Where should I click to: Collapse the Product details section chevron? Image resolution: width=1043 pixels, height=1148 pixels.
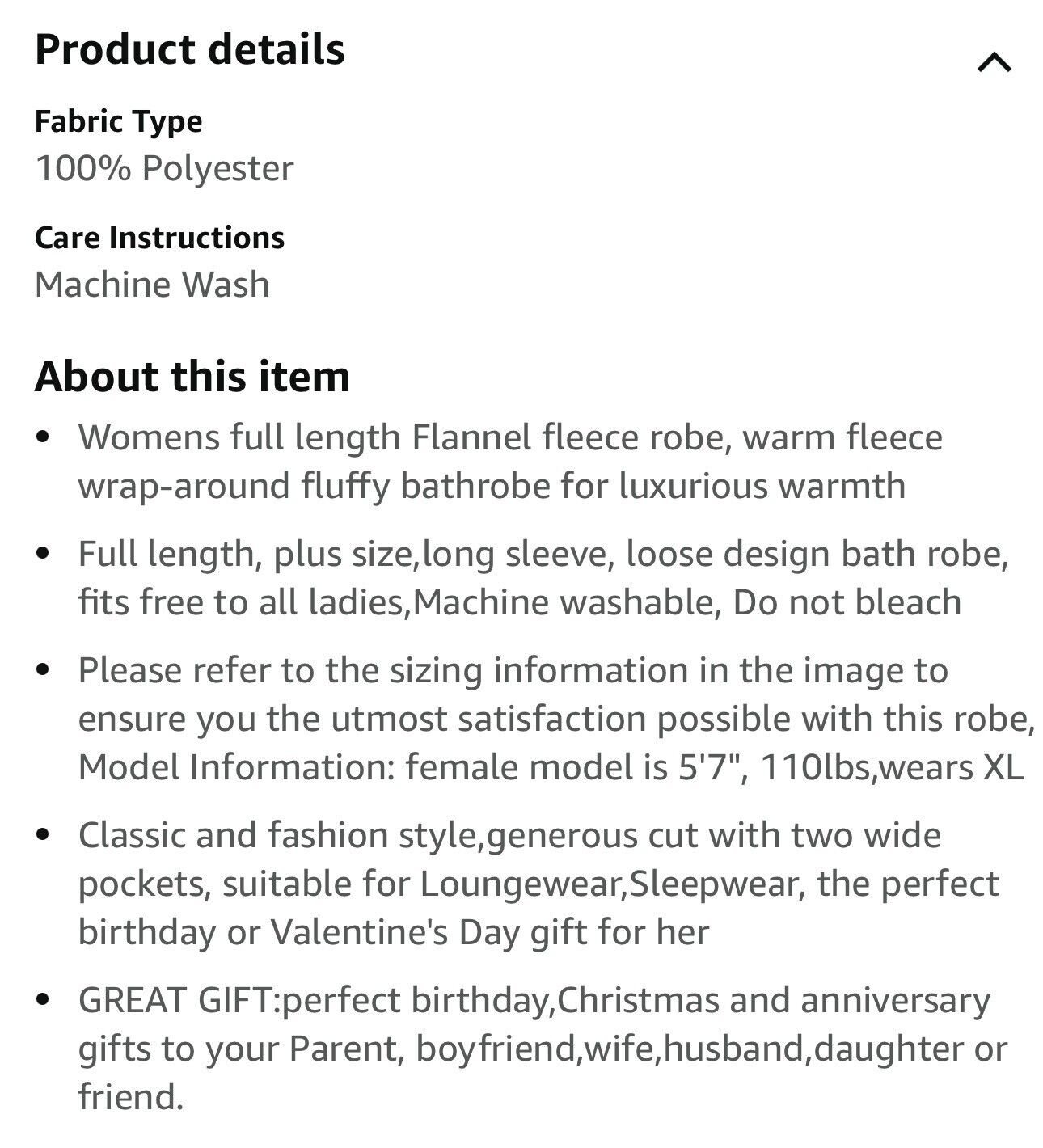click(994, 62)
